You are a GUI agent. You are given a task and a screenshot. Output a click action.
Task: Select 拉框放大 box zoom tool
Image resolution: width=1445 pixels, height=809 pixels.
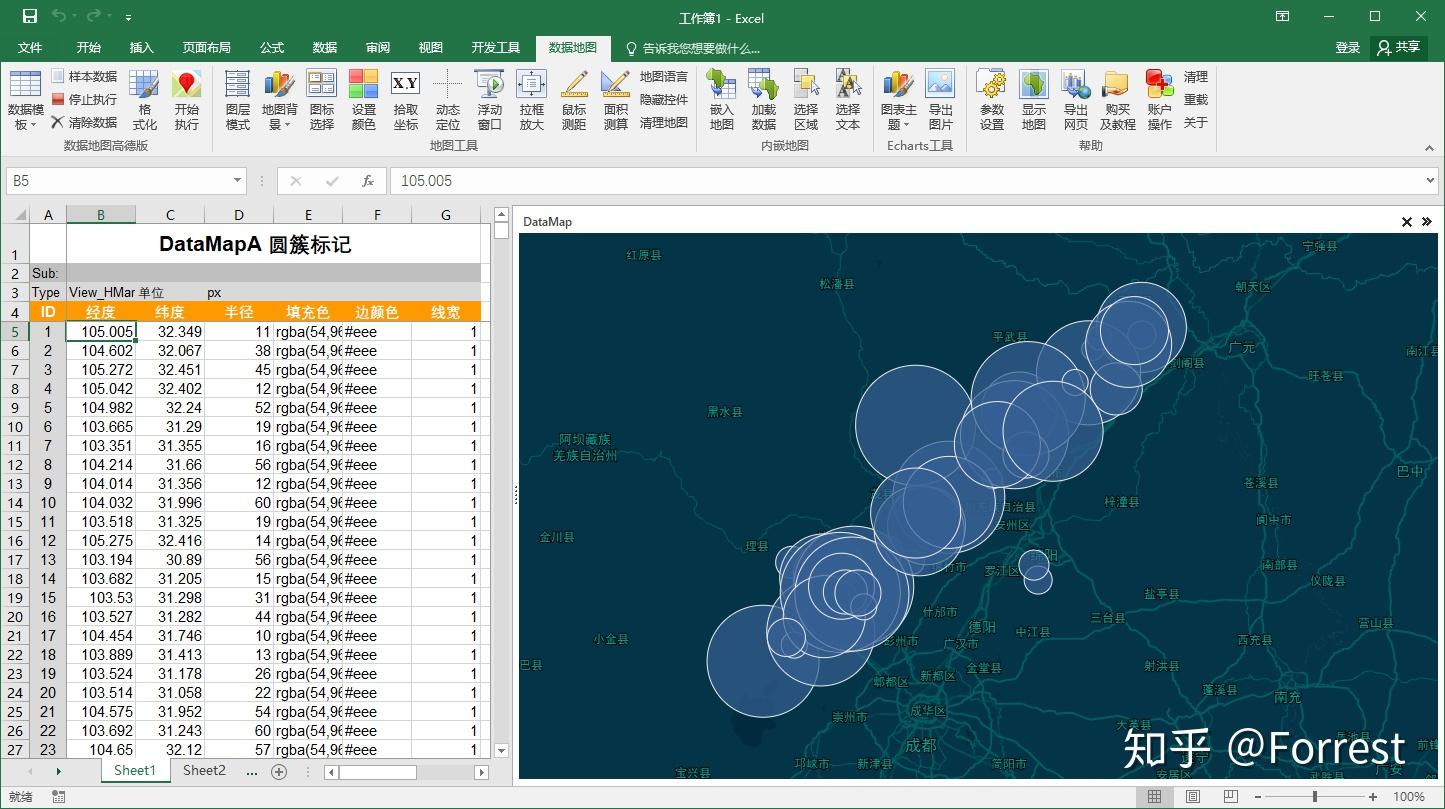pos(532,100)
